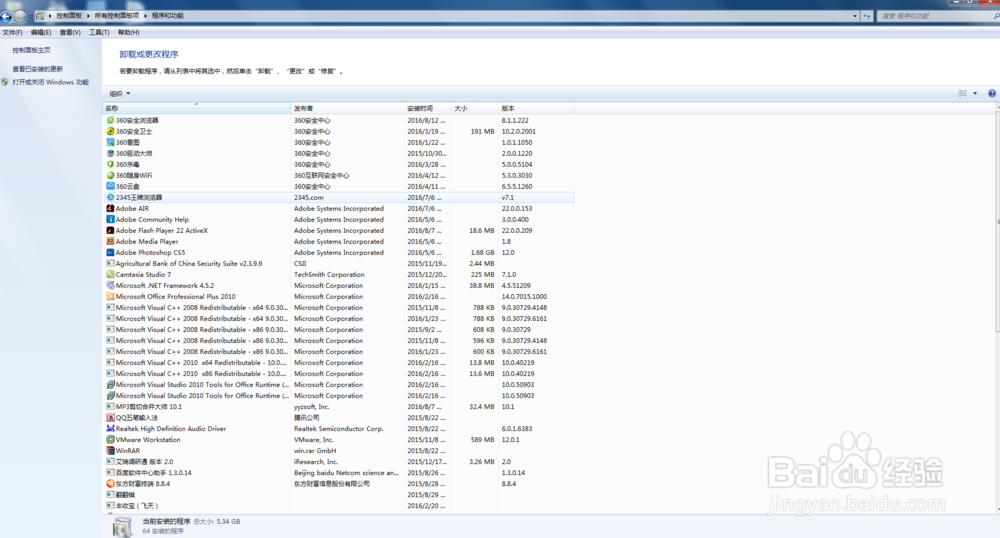Click the Realtek High Definition Audio Driver icon

(x=110, y=429)
